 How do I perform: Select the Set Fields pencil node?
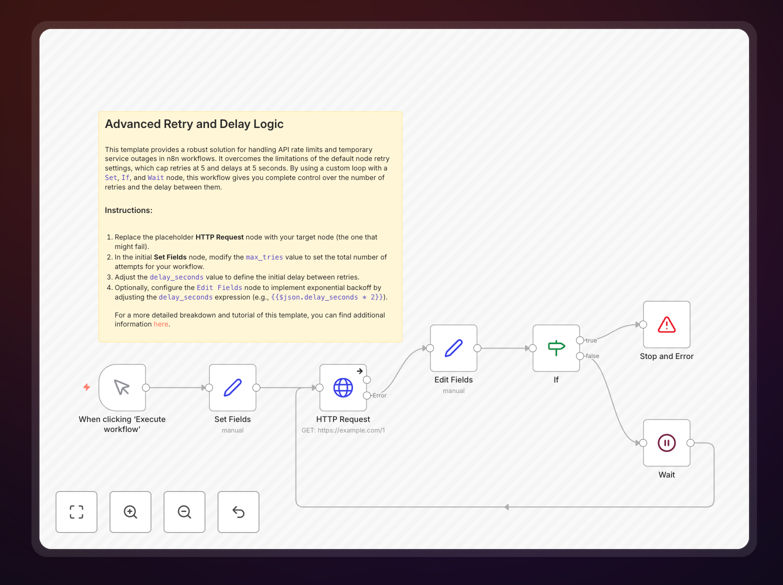233,387
